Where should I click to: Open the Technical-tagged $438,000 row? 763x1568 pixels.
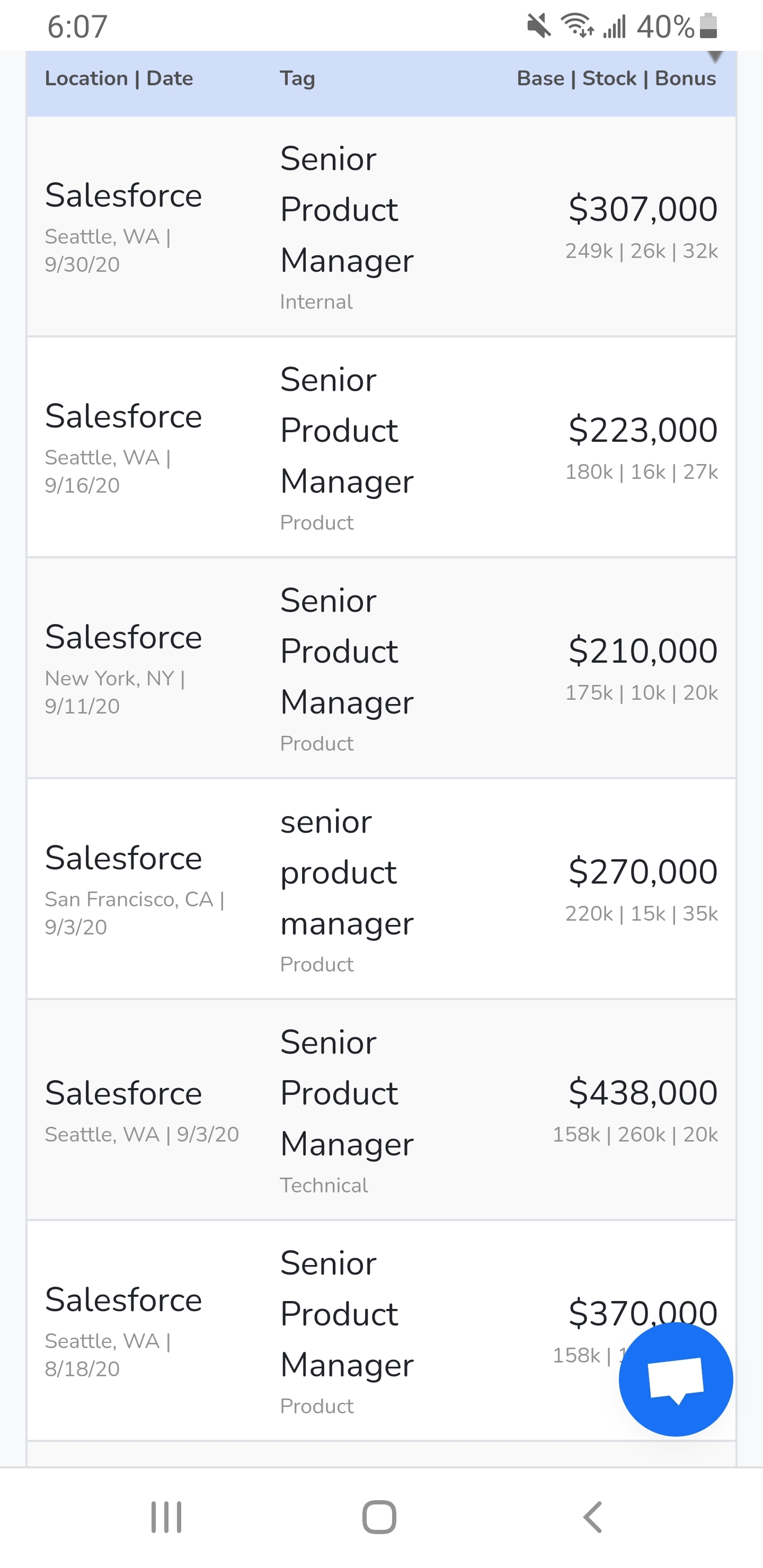coord(381,1110)
